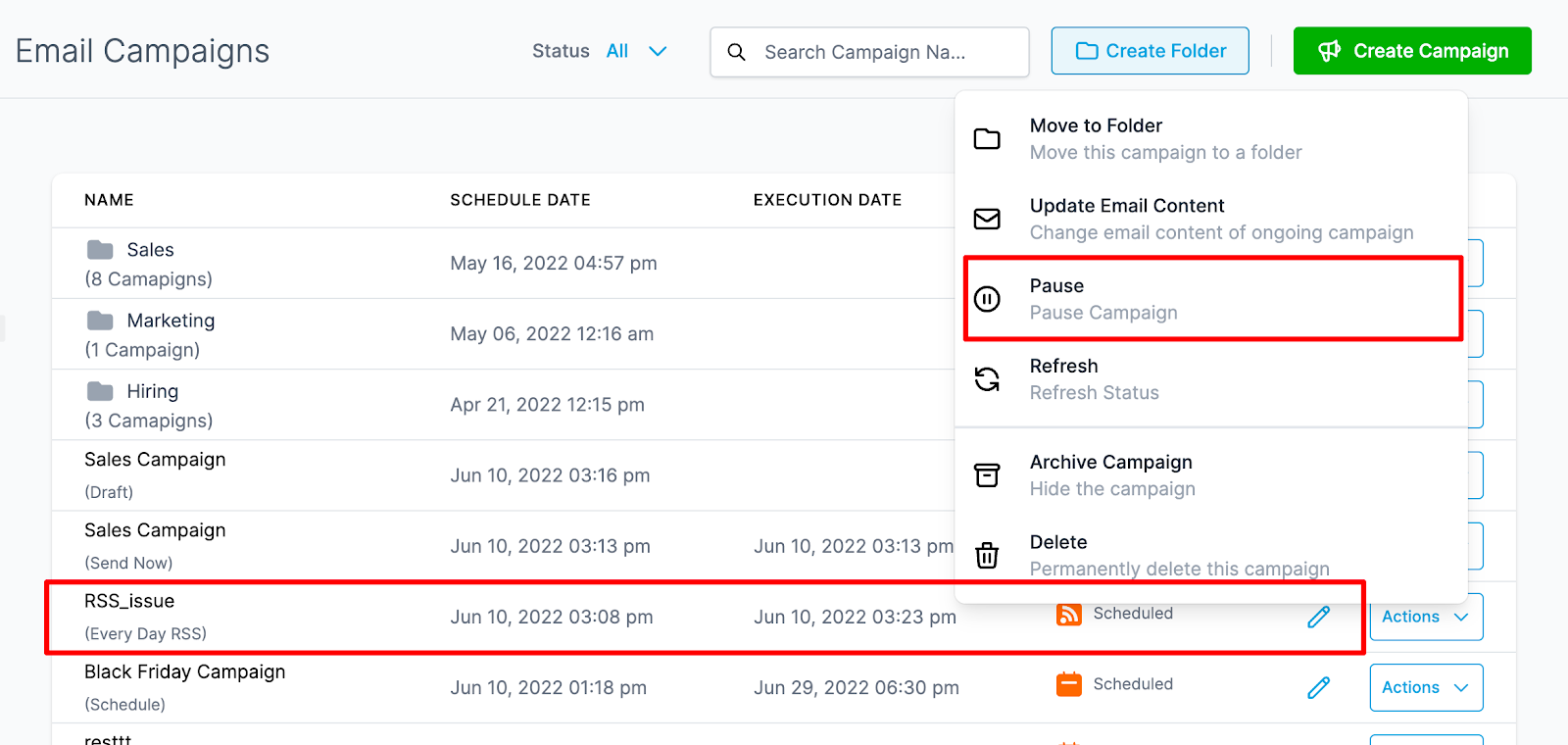Click the Create Folder button
The image size is (1568, 745).
click(x=1150, y=51)
